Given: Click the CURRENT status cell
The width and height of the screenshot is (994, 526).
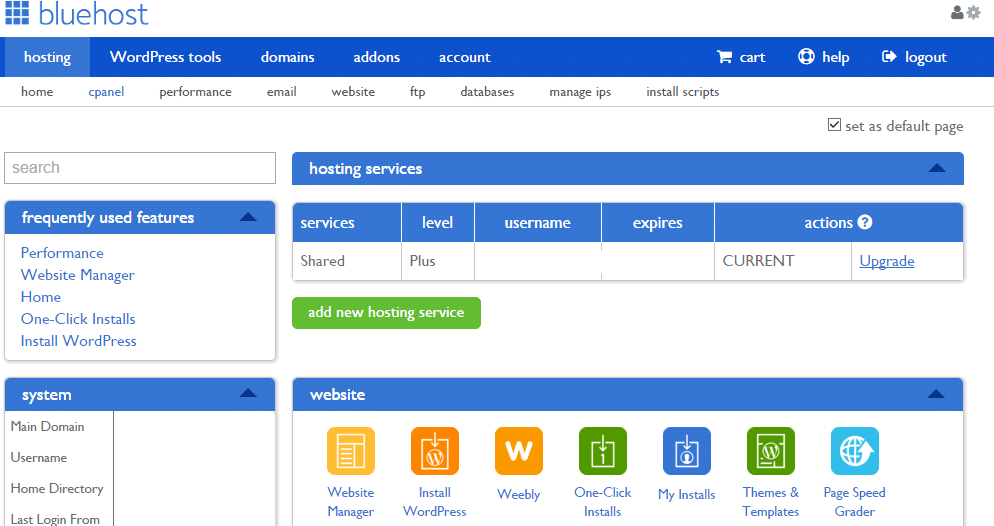Looking at the screenshot, I should [x=783, y=261].
